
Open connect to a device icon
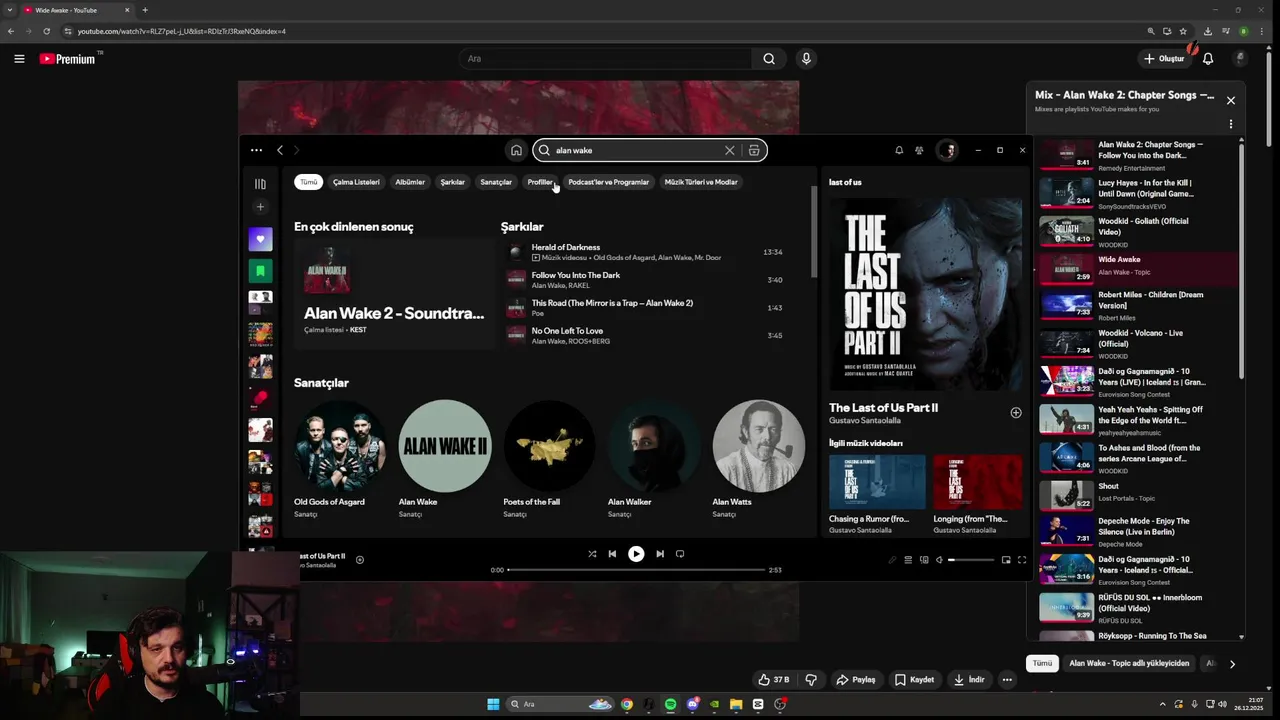click(924, 560)
